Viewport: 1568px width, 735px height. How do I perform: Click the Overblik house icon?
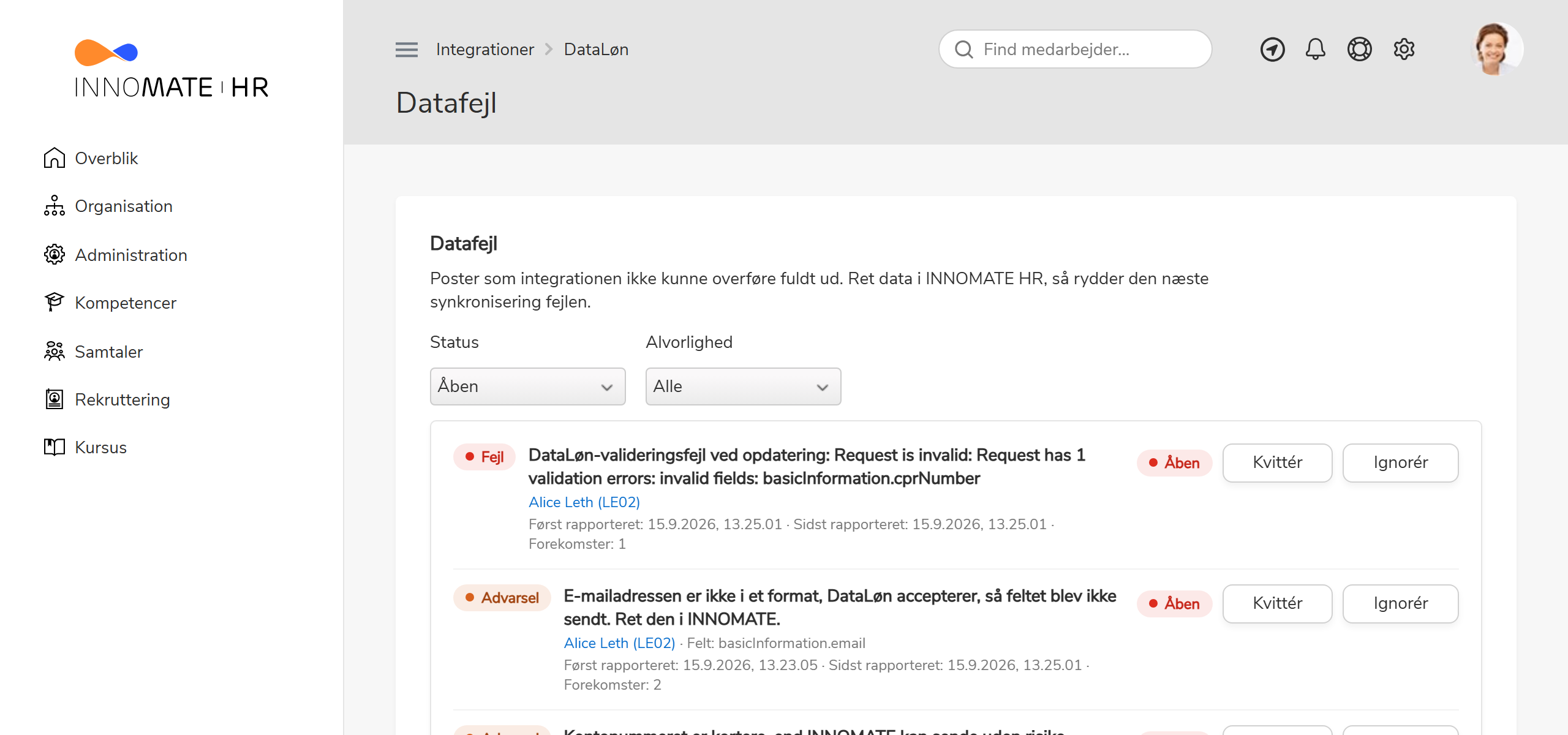click(55, 158)
